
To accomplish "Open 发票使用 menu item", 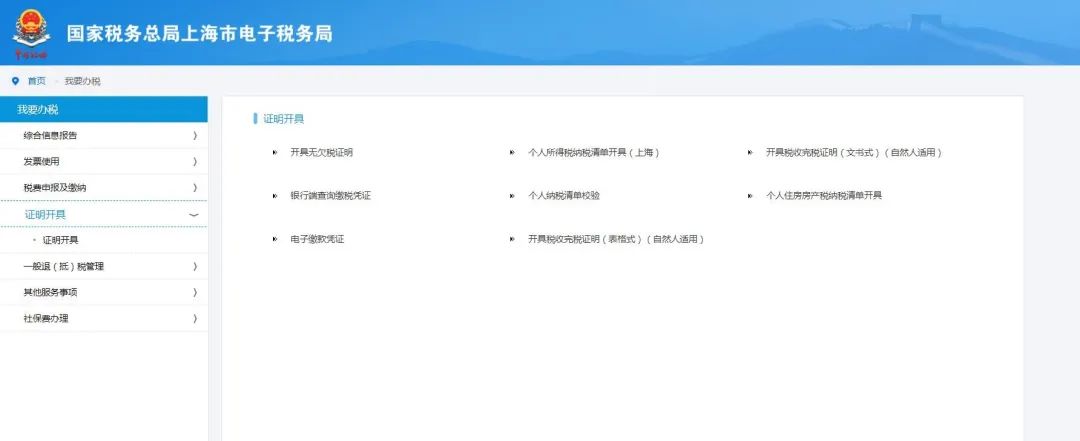I will coord(103,162).
